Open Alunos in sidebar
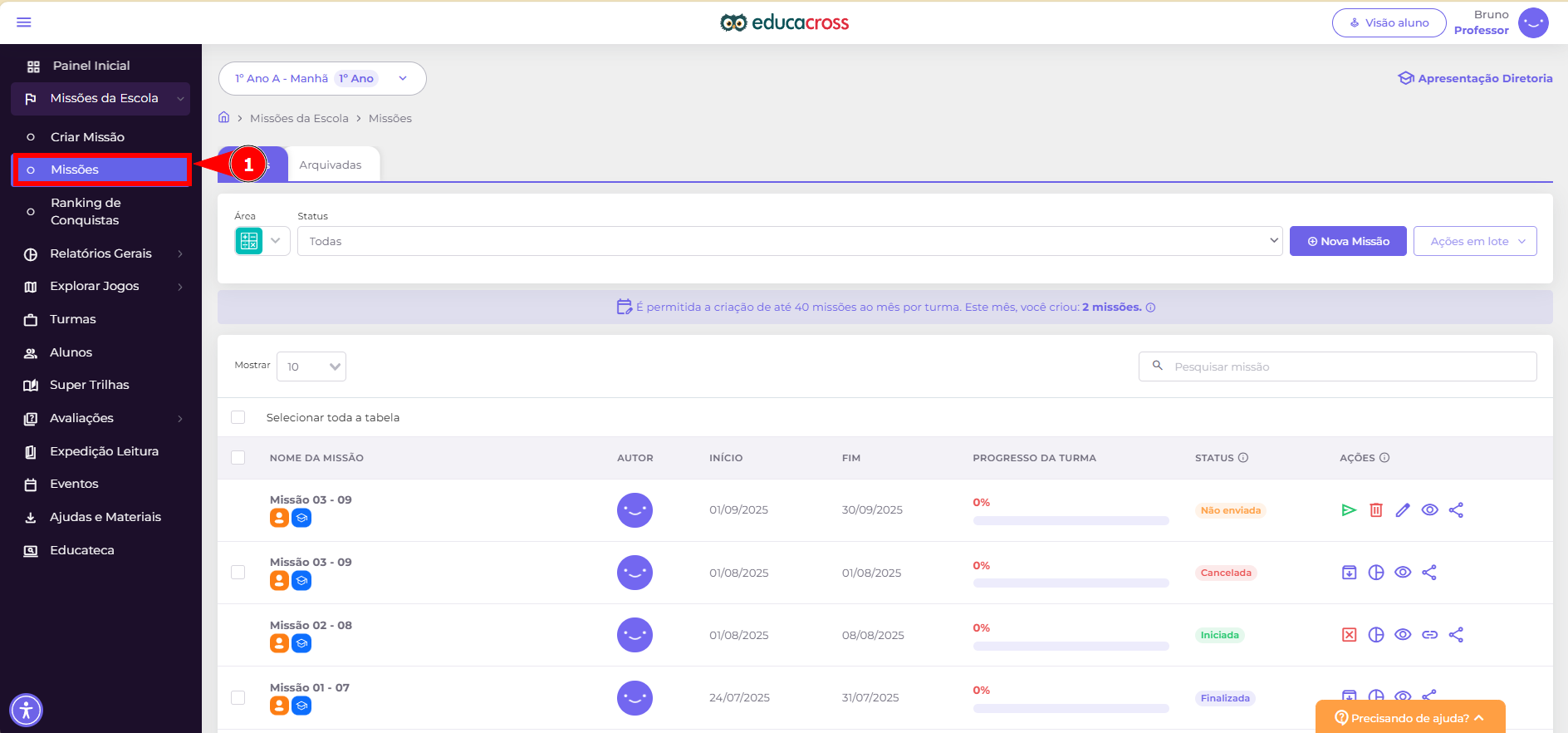The image size is (1568, 733). tap(71, 352)
